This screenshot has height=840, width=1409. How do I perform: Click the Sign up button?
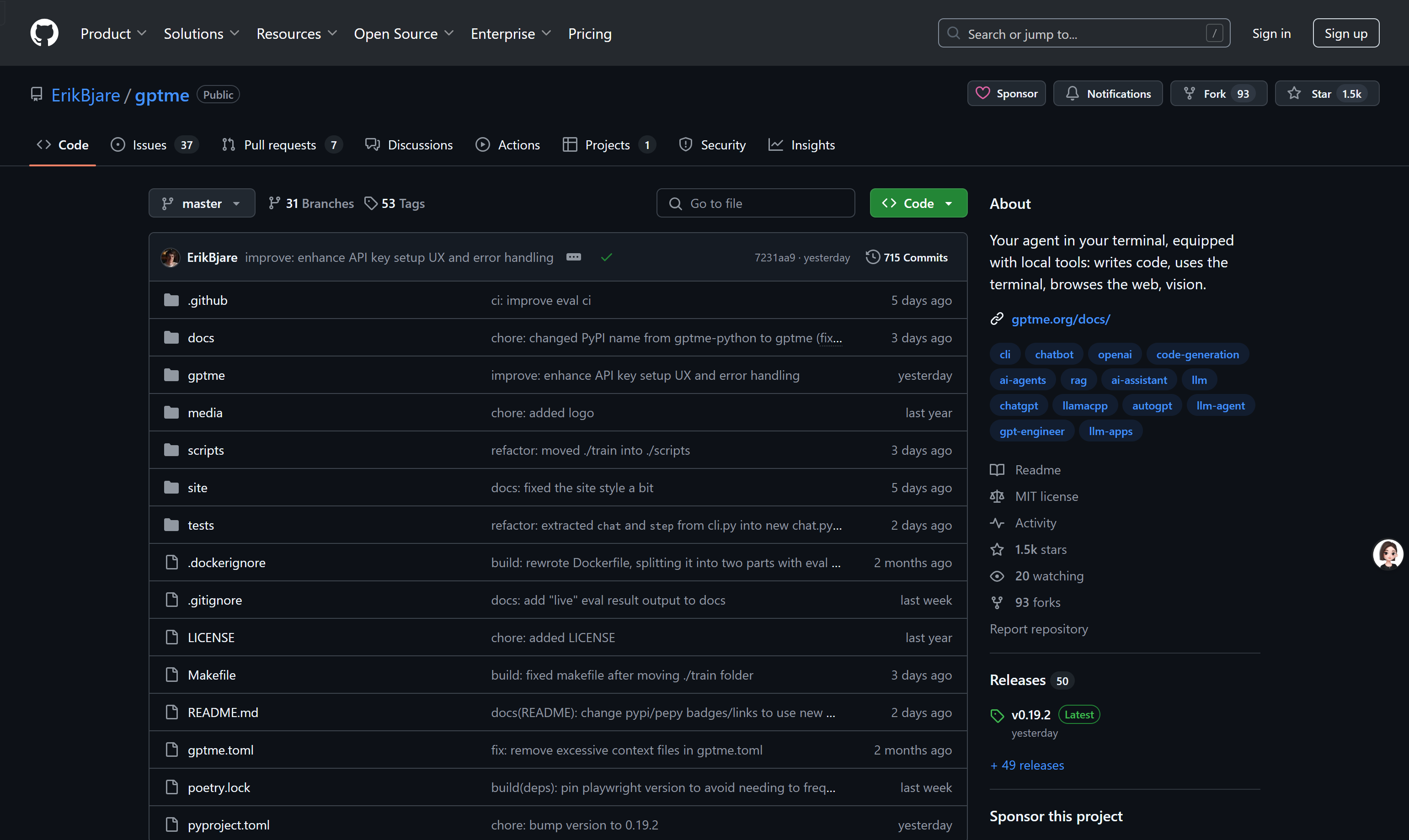click(x=1345, y=33)
